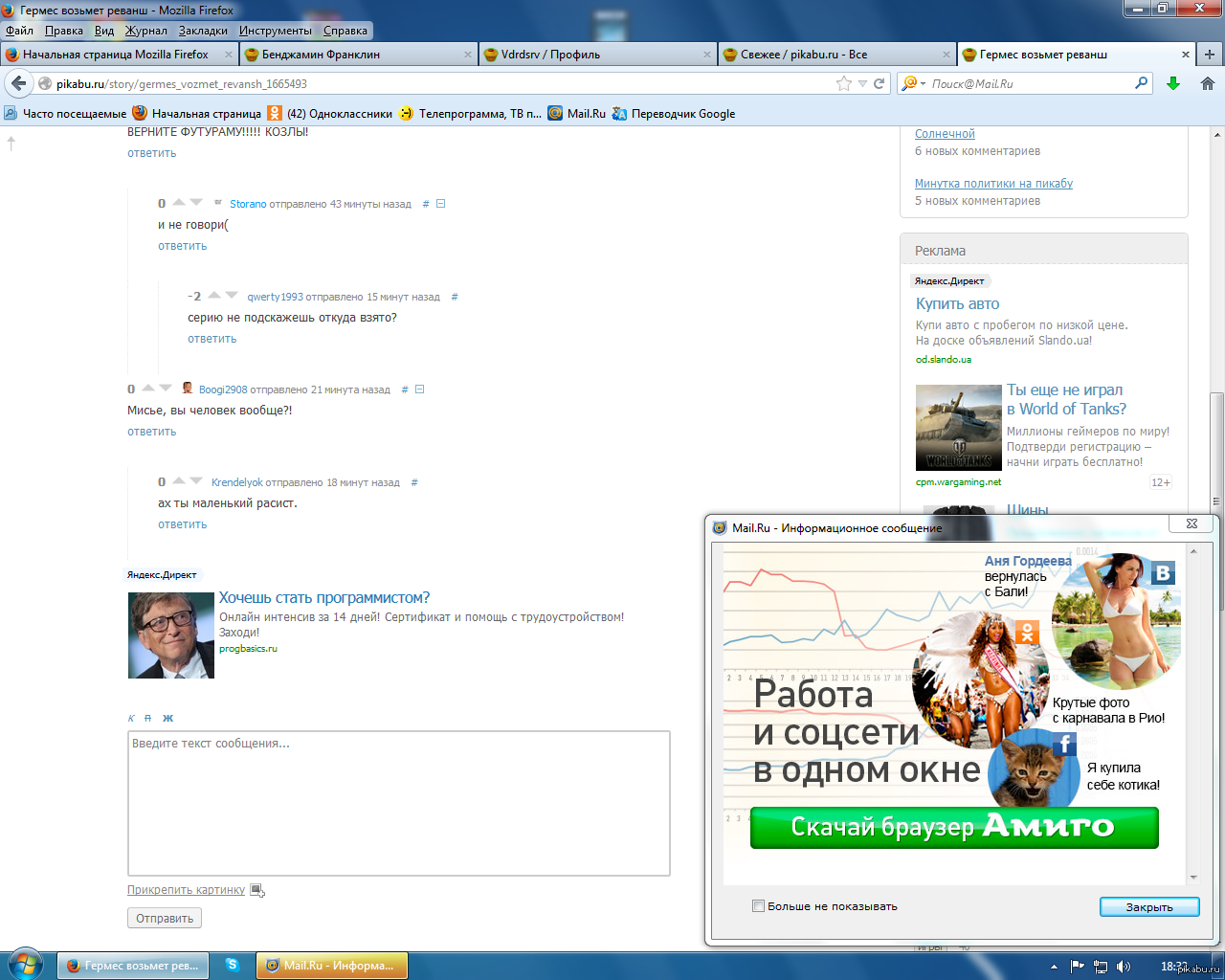Image resolution: width=1225 pixels, height=980 pixels.
Task: Upvote the comment by Storano
Action: (179, 202)
